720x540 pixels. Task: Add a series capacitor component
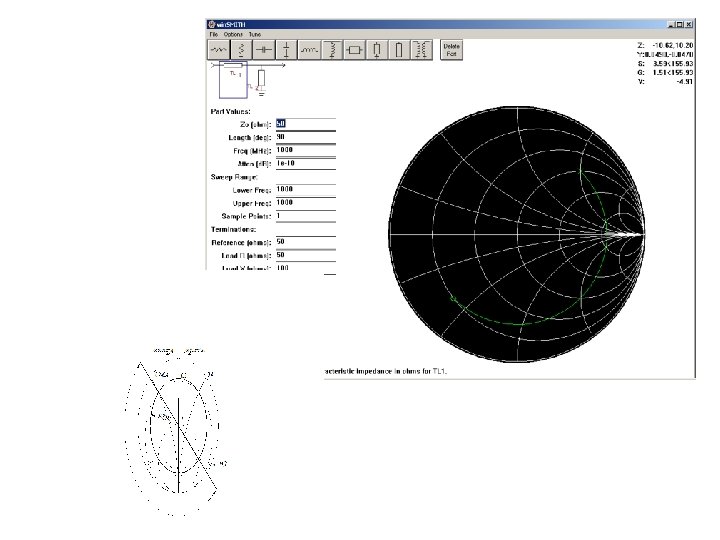(264, 50)
